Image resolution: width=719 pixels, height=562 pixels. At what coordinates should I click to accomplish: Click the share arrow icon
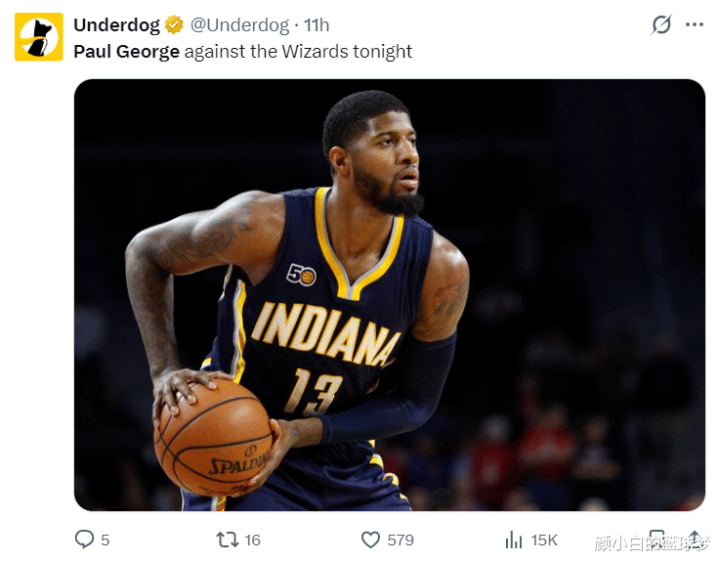tap(694, 539)
